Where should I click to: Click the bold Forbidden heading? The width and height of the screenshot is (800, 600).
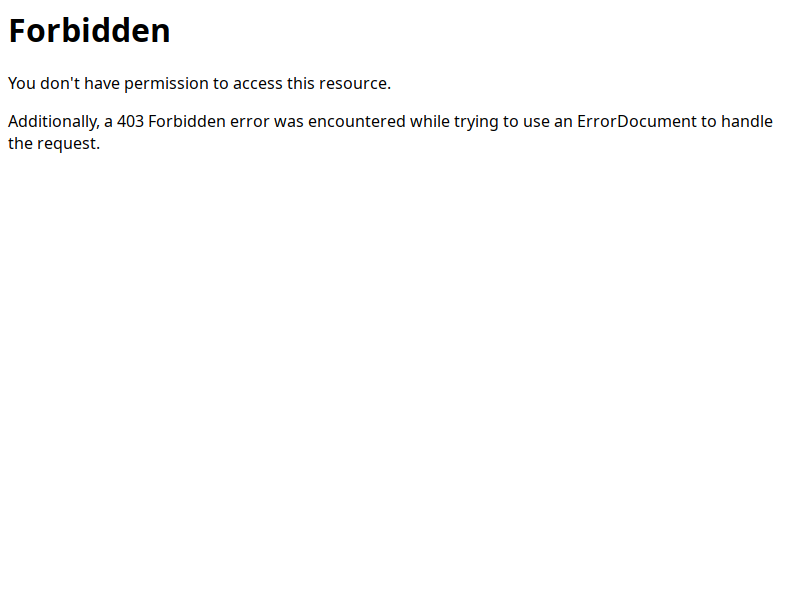(89, 31)
